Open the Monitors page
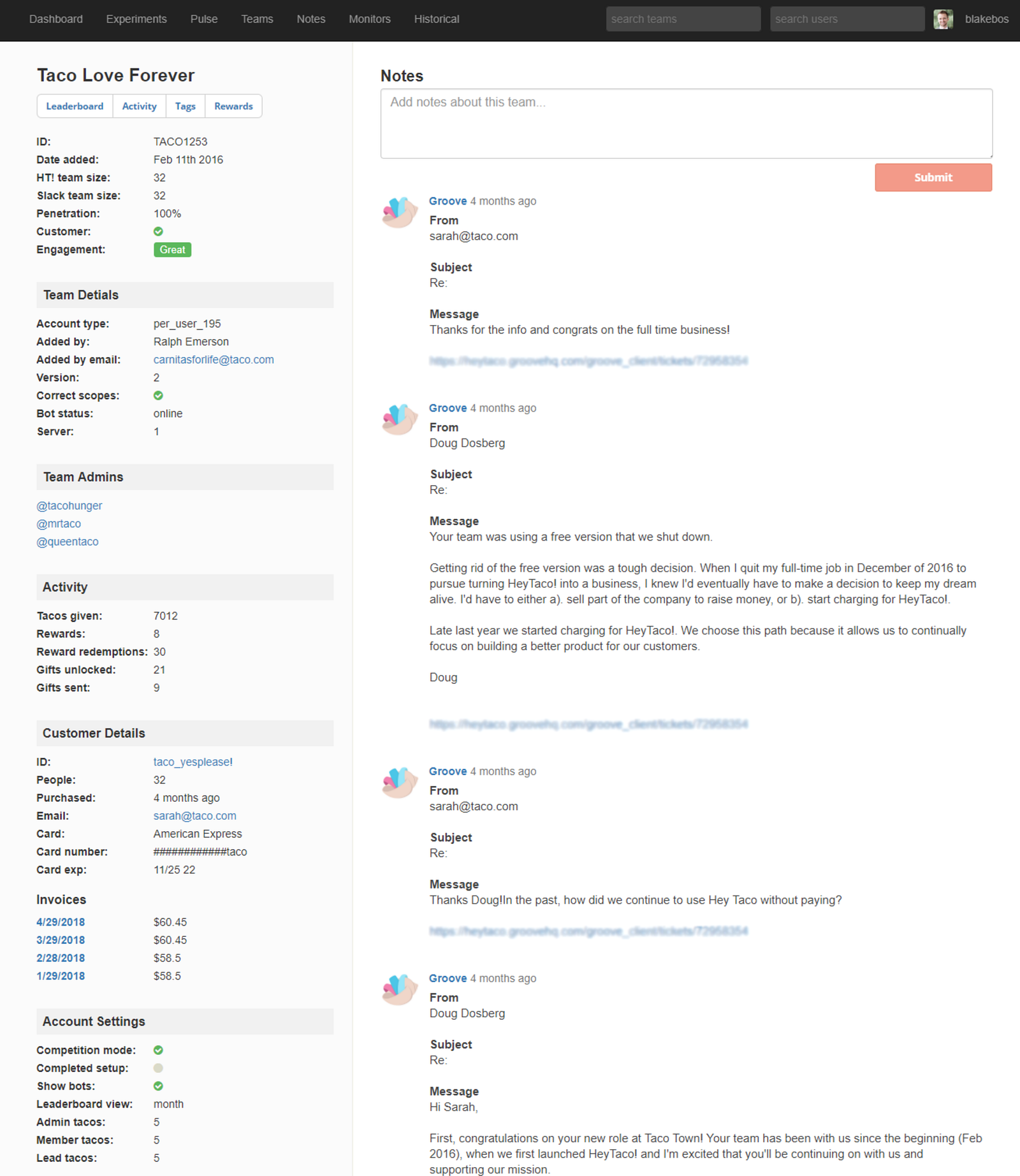The image size is (1020, 1176). 370,19
